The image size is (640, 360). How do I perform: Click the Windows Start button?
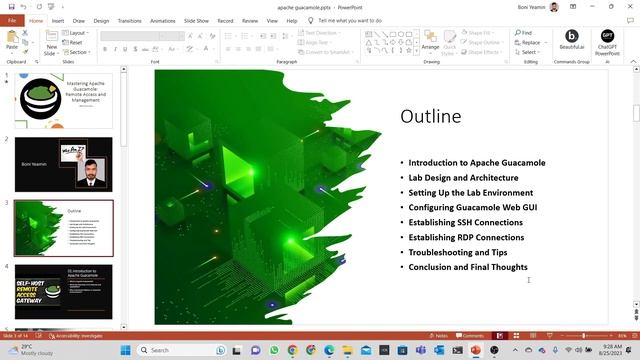point(126,350)
